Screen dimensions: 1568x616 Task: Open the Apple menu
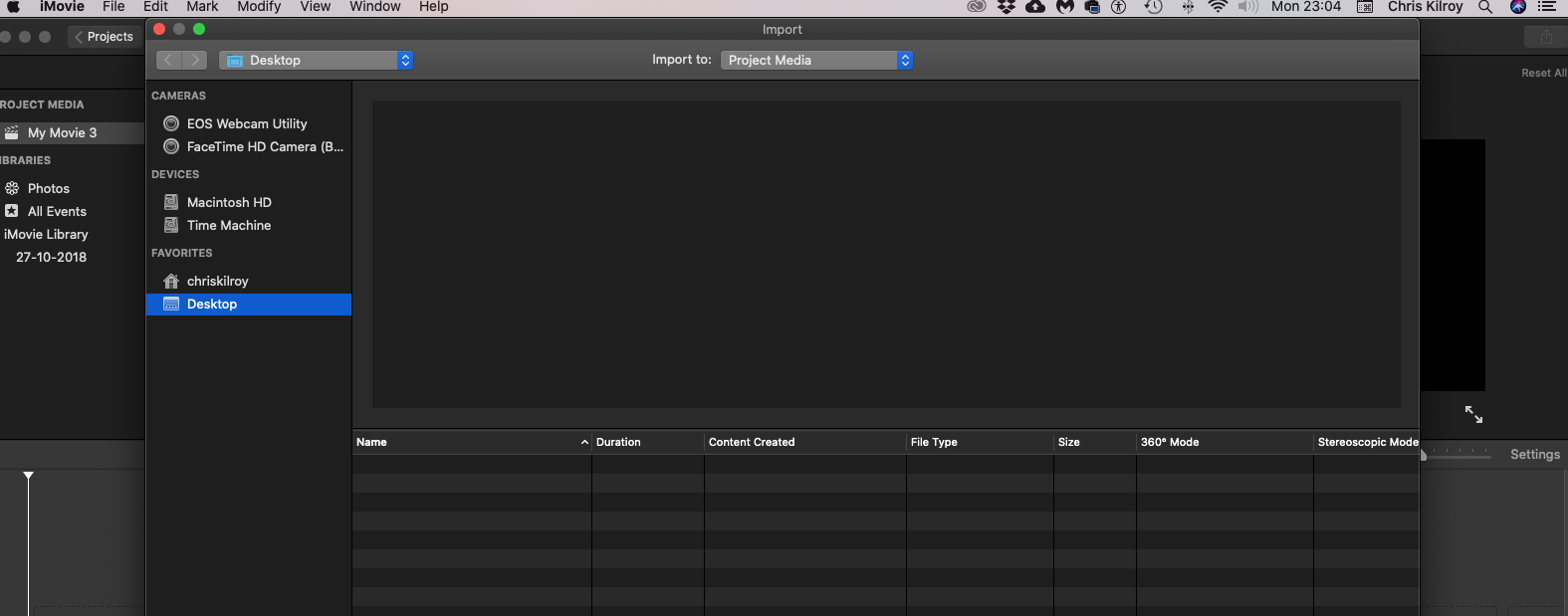14,7
